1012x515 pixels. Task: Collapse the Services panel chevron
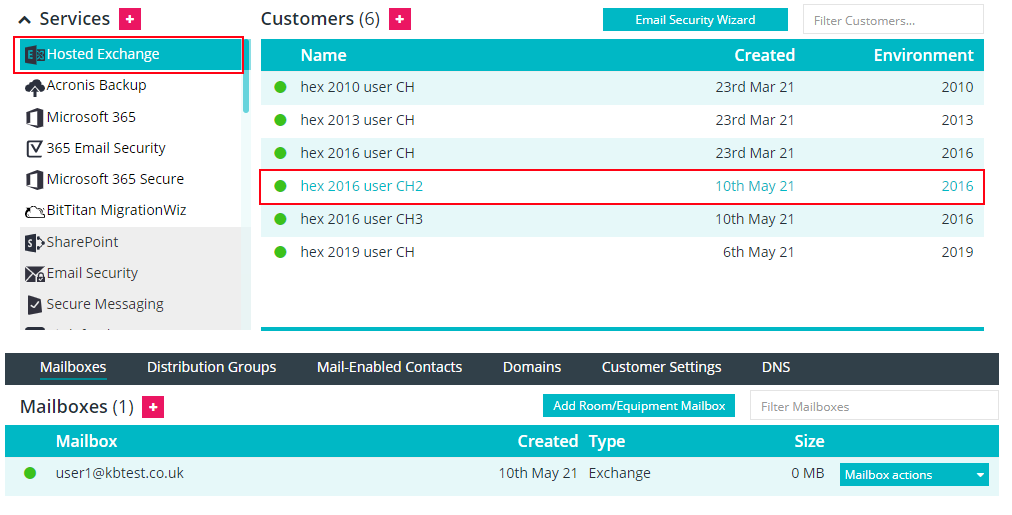click(x=25, y=20)
